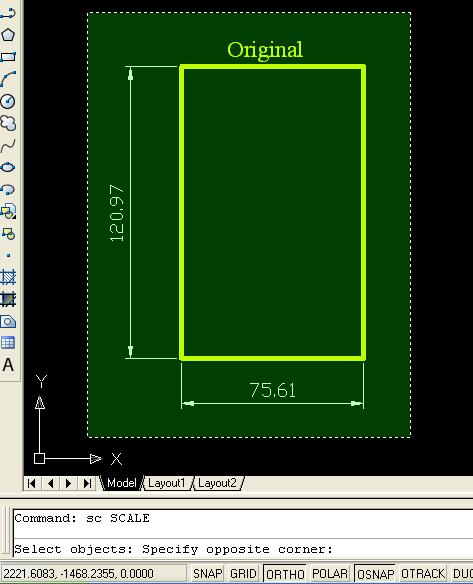
Task: Select the Multiline Text tool
Action: (x=8, y=365)
